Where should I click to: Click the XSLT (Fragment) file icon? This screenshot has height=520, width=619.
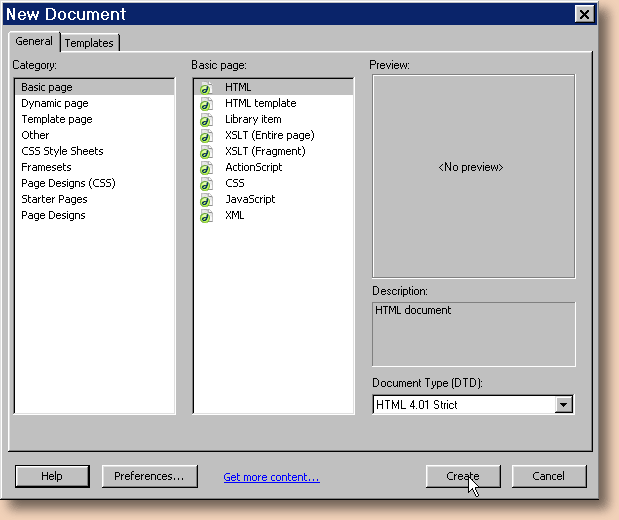tap(206, 152)
